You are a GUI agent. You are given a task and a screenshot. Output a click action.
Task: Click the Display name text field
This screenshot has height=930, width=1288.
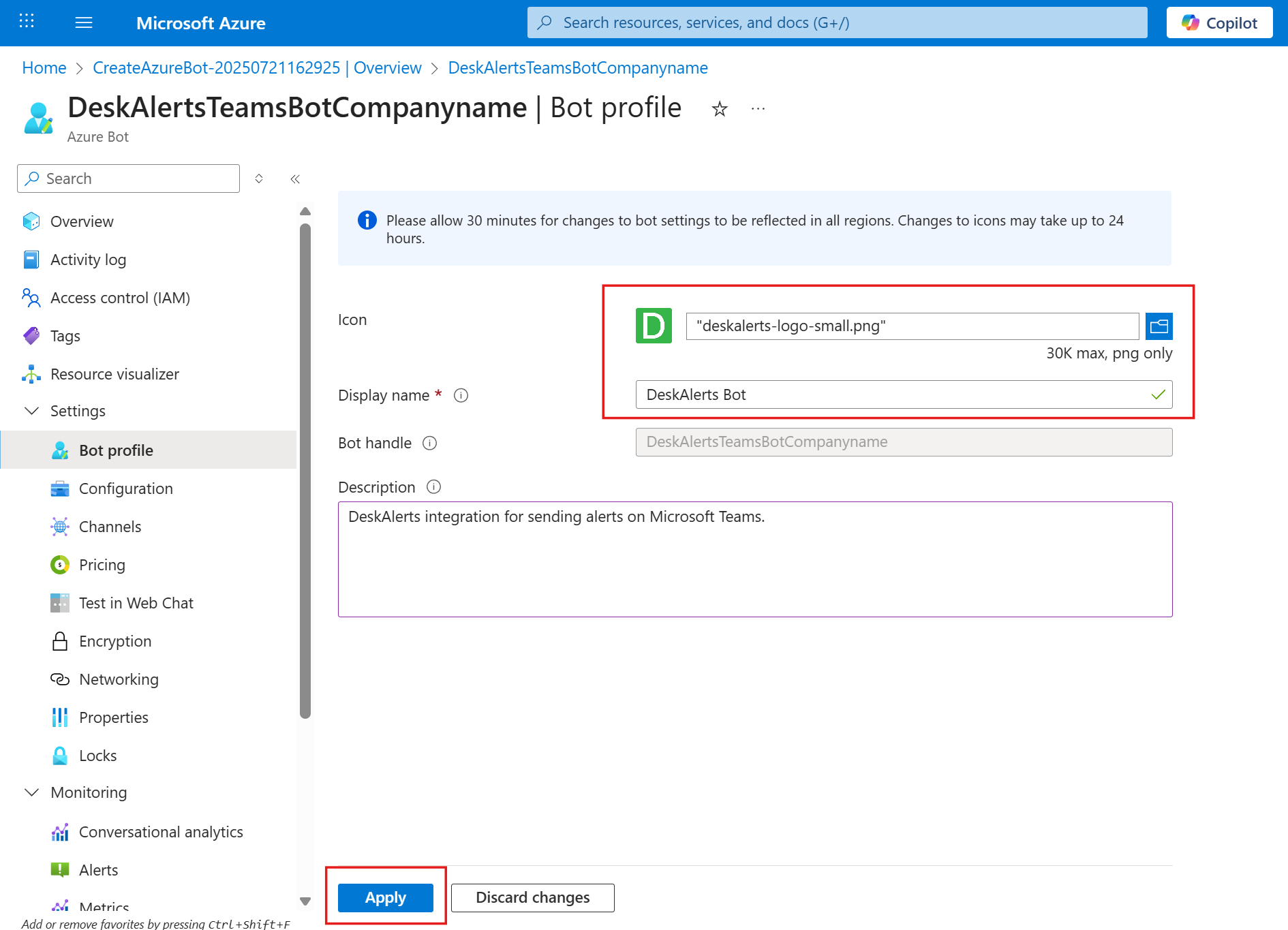coord(893,395)
